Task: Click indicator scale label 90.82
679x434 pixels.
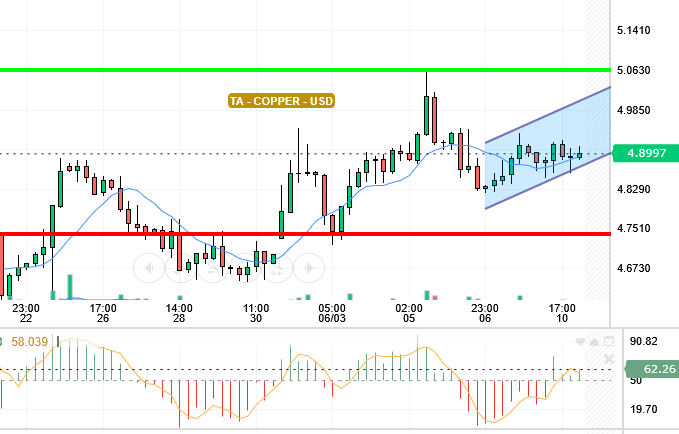Action: click(x=643, y=341)
